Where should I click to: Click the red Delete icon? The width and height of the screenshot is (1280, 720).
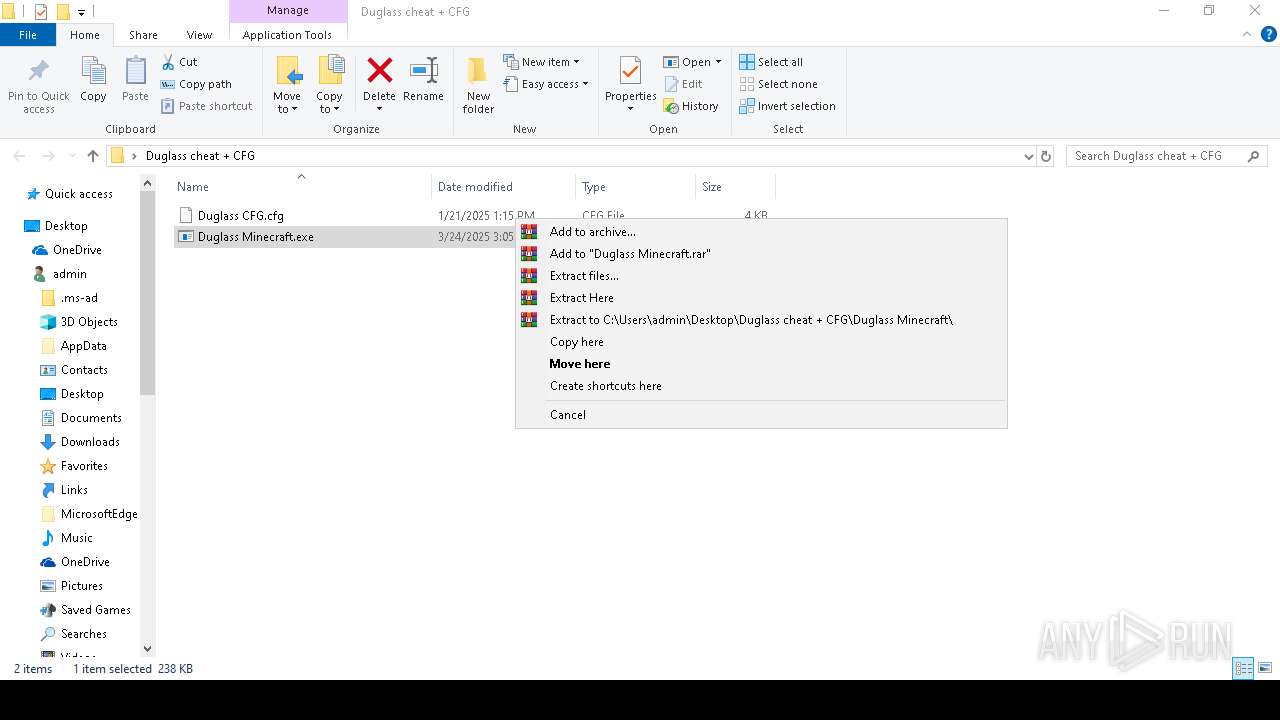(379, 70)
